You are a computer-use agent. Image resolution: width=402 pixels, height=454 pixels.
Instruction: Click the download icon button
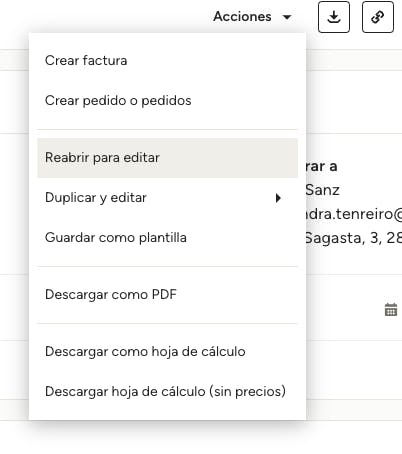[334, 17]
